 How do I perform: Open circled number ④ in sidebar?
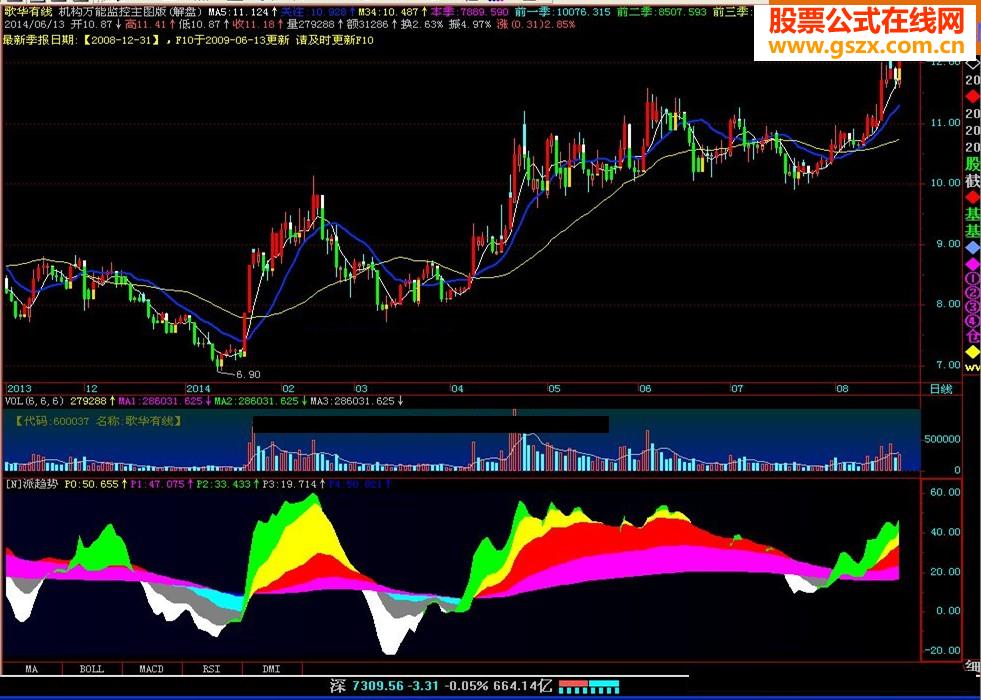tap(972, 322)
